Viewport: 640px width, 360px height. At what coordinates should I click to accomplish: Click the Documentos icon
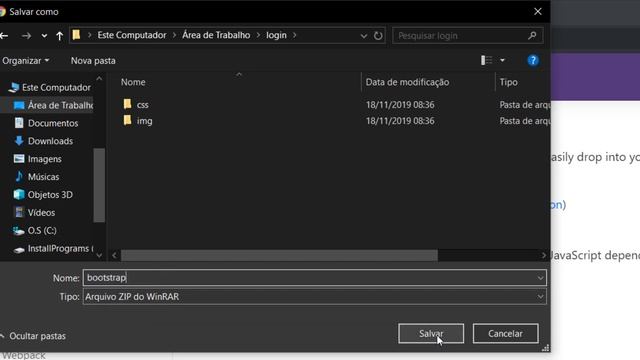pyautogui.click(x=19, y=123)
